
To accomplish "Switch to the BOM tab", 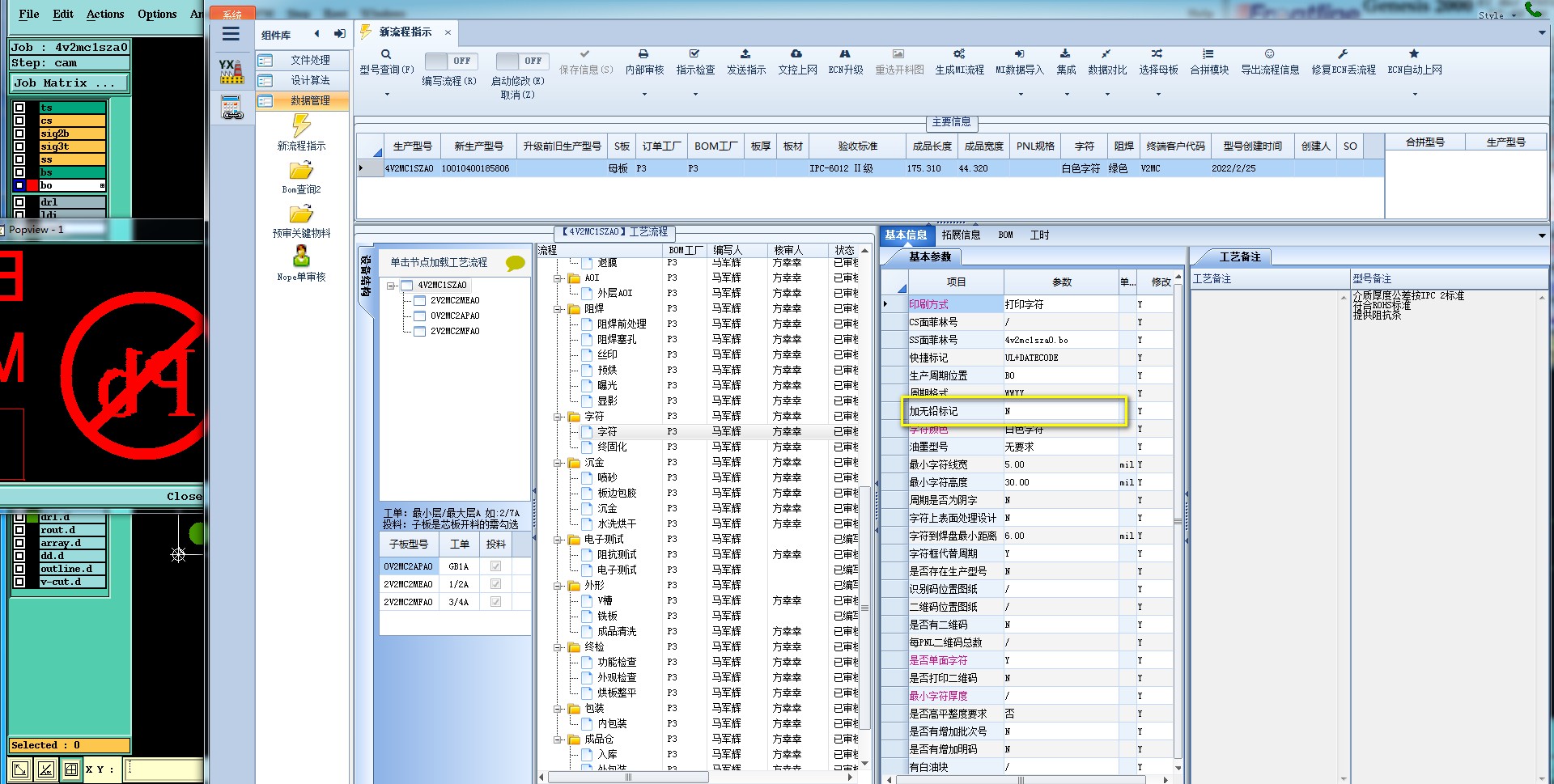I will click(1005, 235).
